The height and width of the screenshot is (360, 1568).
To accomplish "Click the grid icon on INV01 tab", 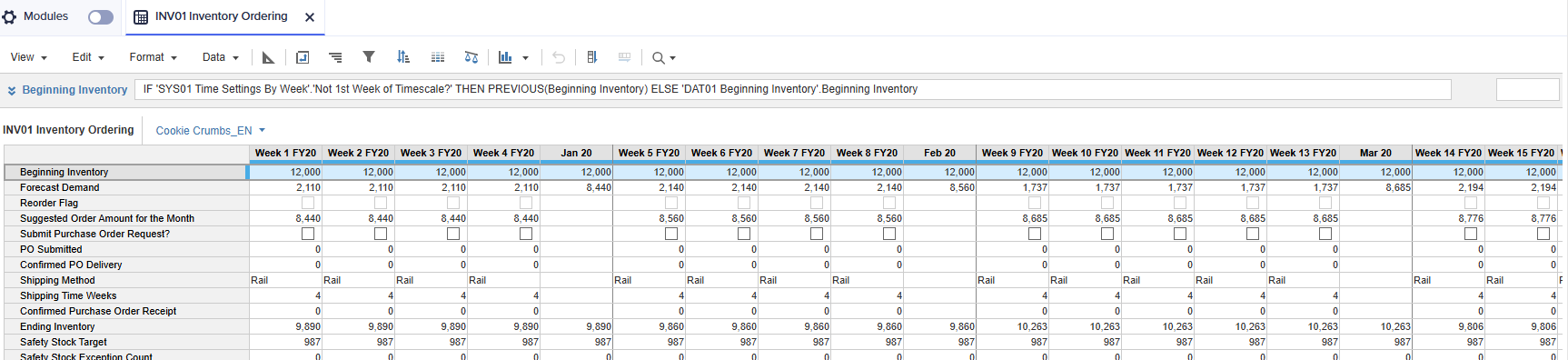I will tap(141, 17).
